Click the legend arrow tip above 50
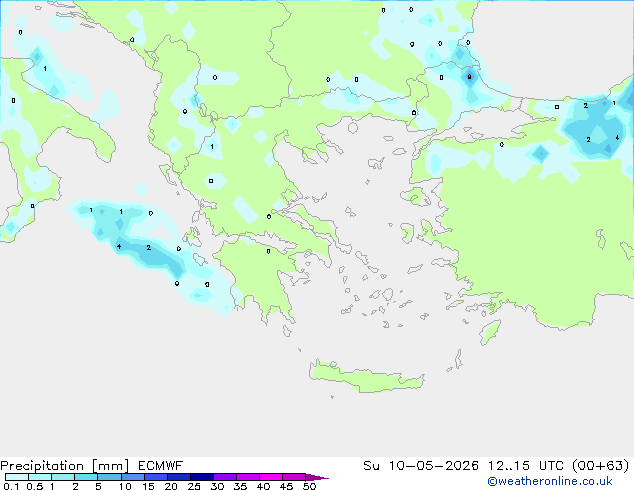This screenshot has width=634, height=490. 317,477
